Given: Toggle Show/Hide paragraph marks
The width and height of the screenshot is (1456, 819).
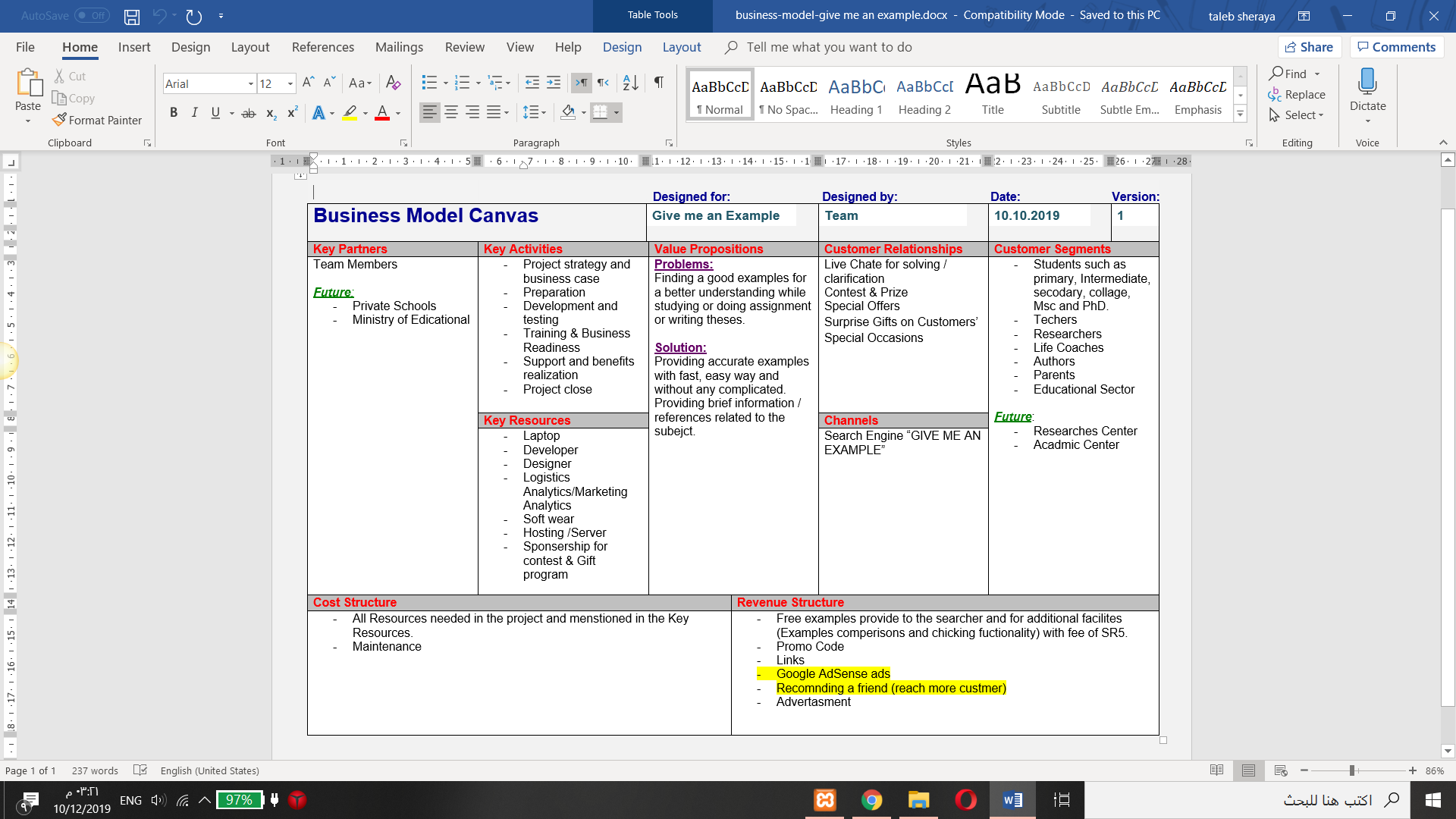Looking at the screenshot, I should pos(659,83).
